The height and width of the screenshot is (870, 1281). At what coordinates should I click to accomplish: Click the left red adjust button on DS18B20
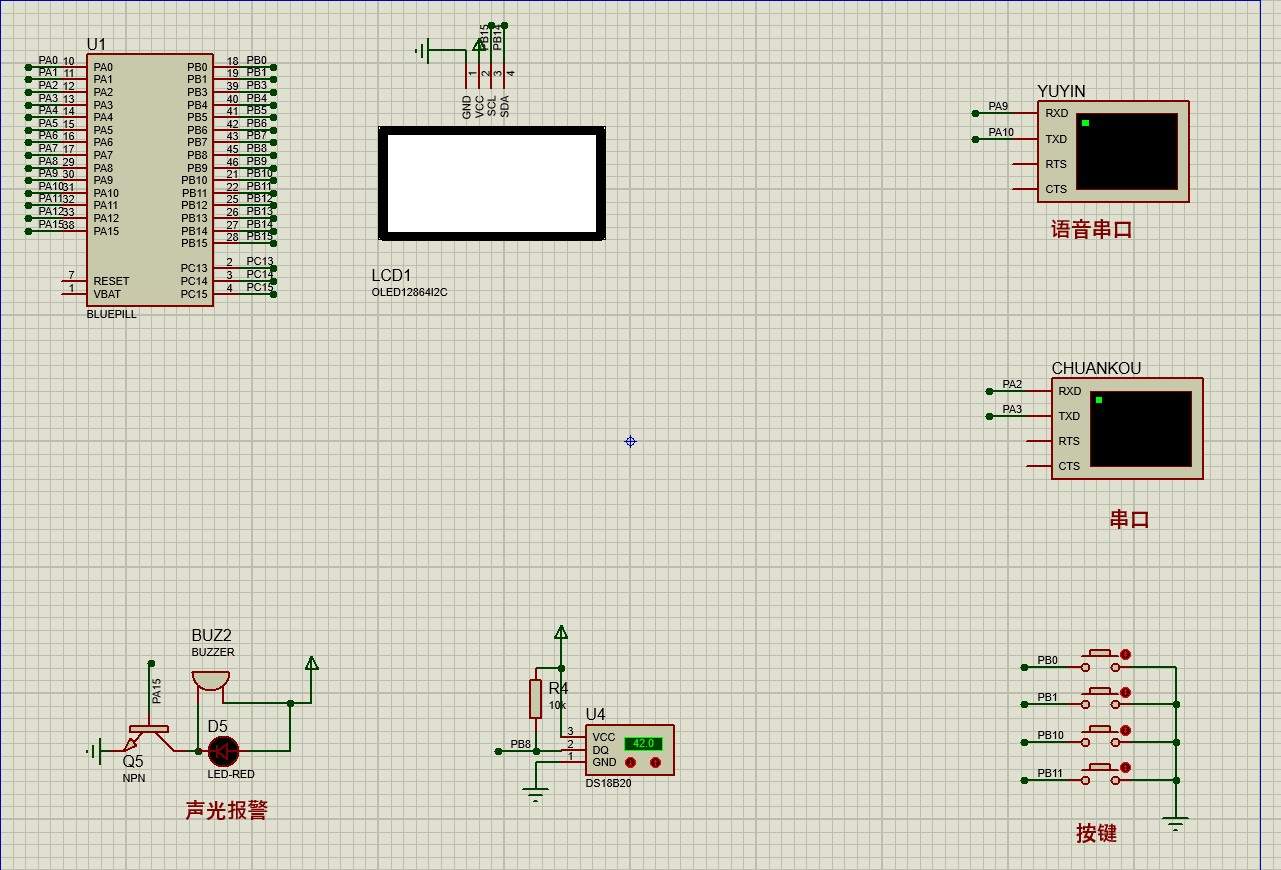pyautogui.click(x=630, y=762)
